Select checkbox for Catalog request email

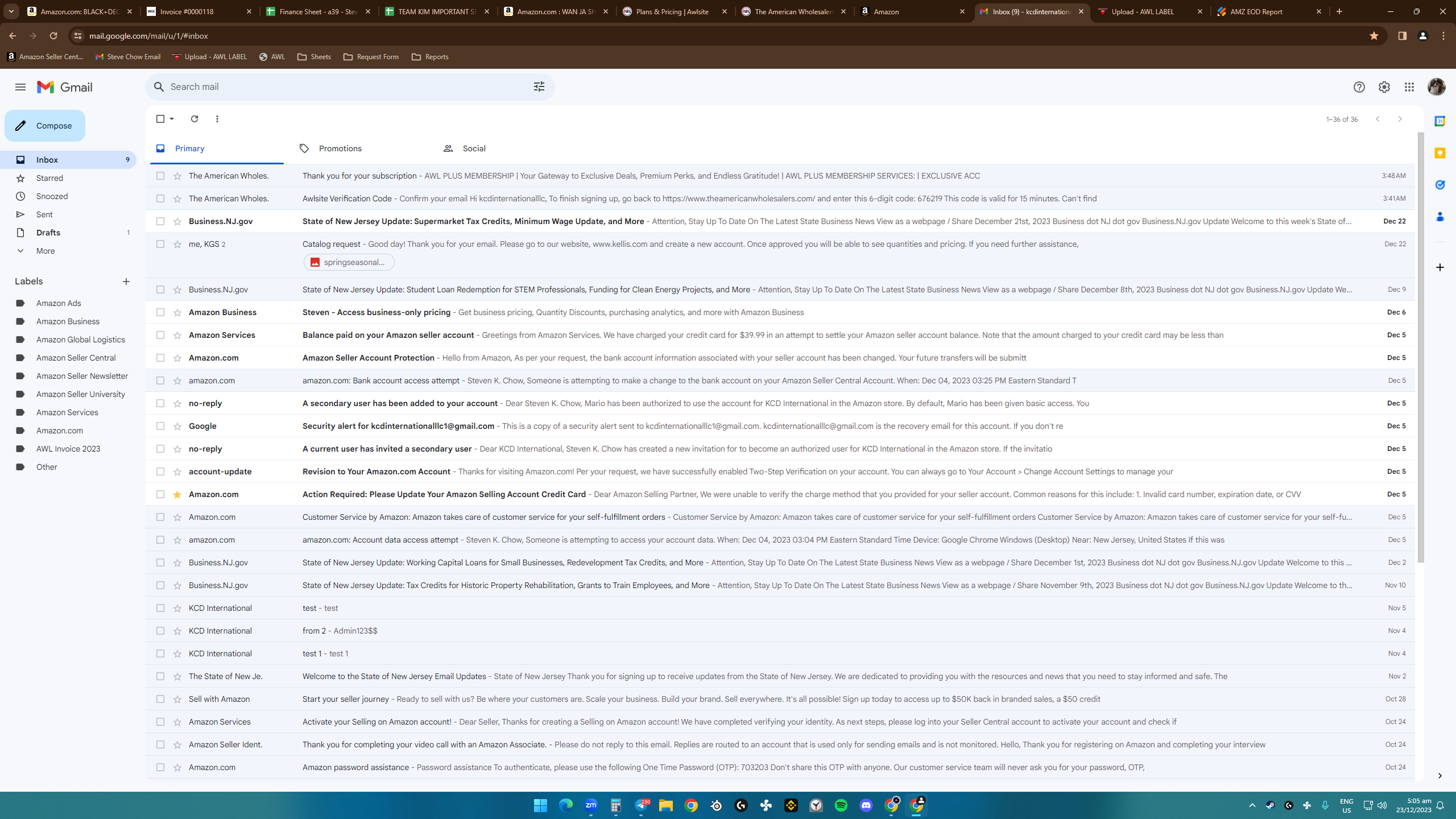click(160, 244)
